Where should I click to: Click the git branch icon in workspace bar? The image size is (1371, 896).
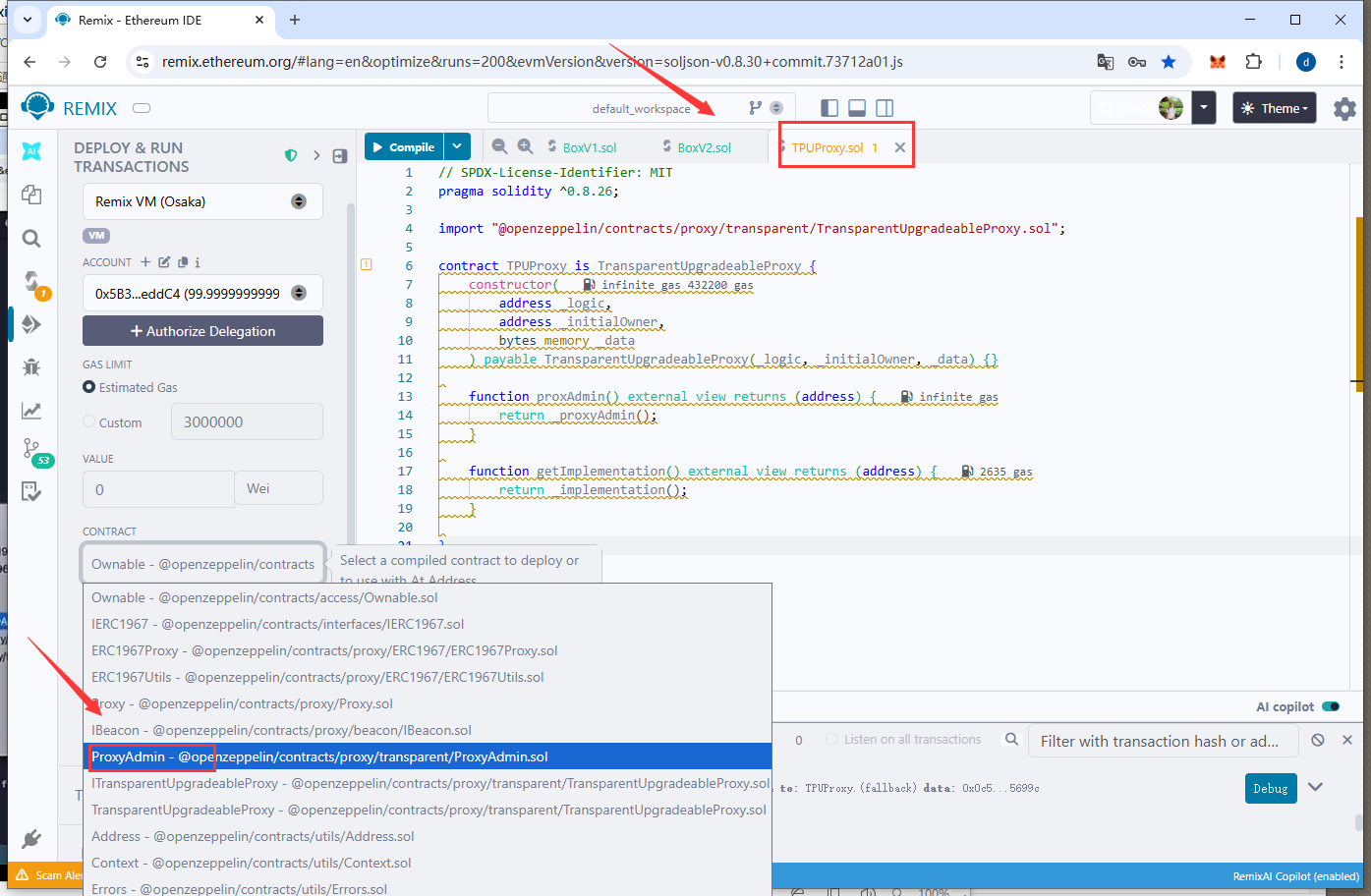755,108
